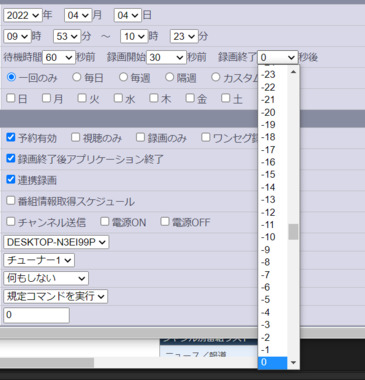Choose -20 in the dropdown list
Viewport: 365px width, 380px height.
coord(273,112)
